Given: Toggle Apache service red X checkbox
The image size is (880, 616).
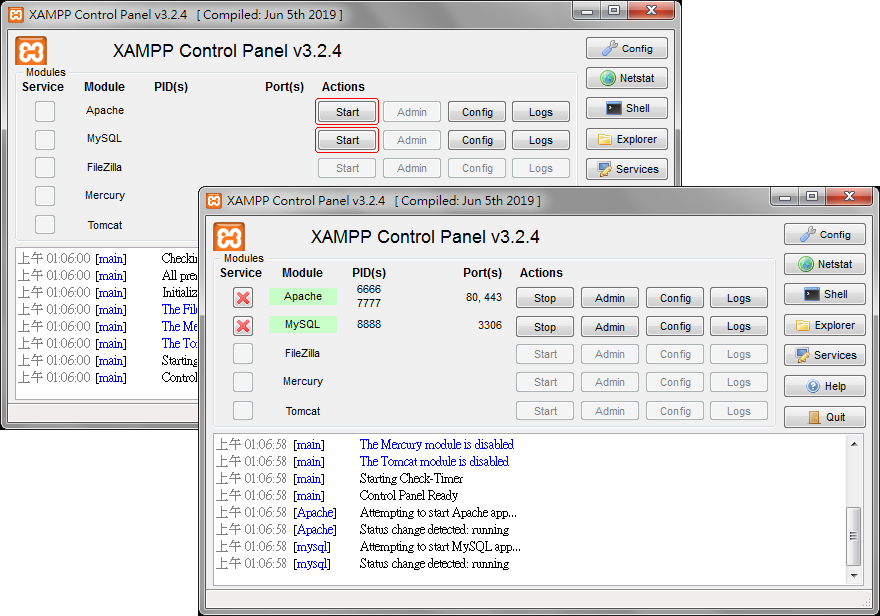Looking at the screenshot, I should click(243, 298).
